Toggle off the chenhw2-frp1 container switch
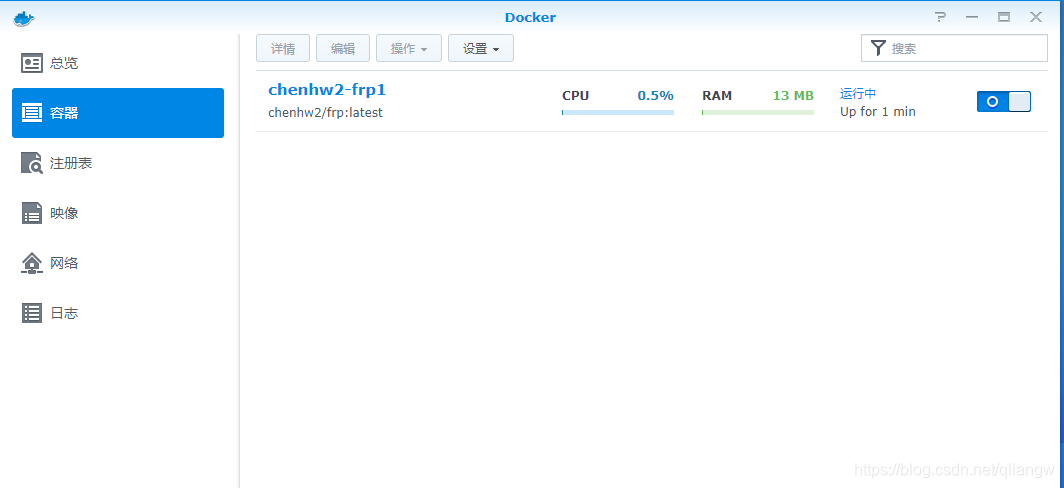 click(1004, 102)
